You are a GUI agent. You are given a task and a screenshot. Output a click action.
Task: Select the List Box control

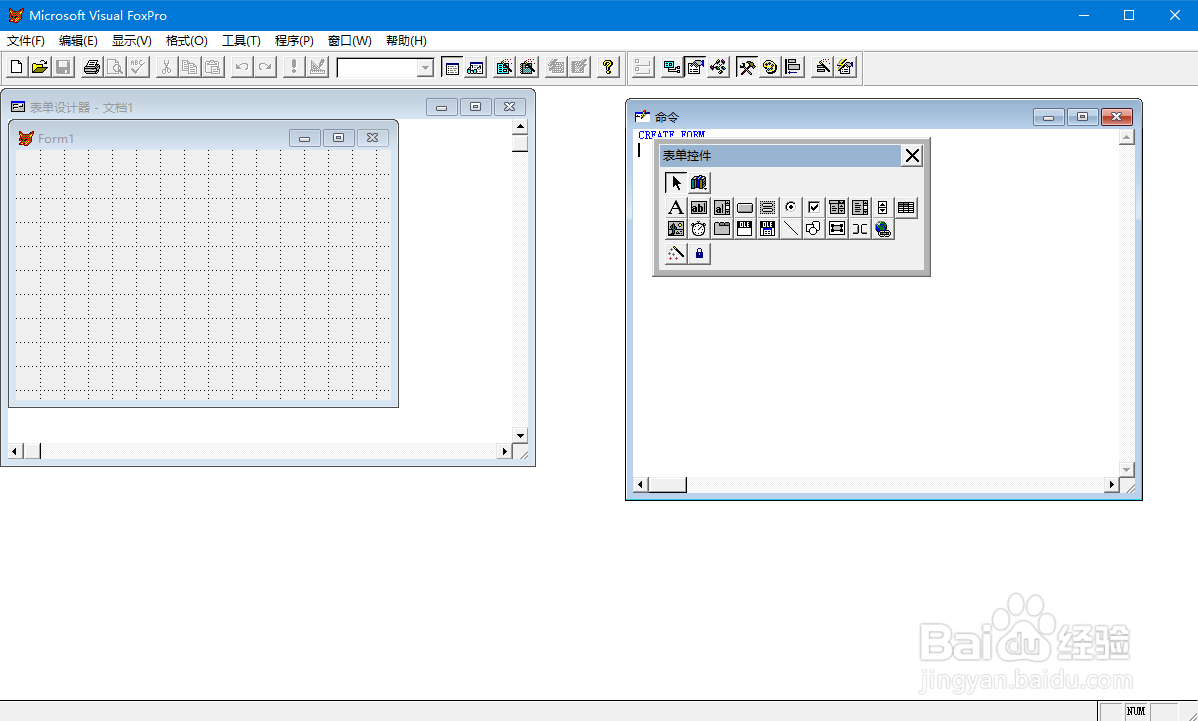[860, 207]
